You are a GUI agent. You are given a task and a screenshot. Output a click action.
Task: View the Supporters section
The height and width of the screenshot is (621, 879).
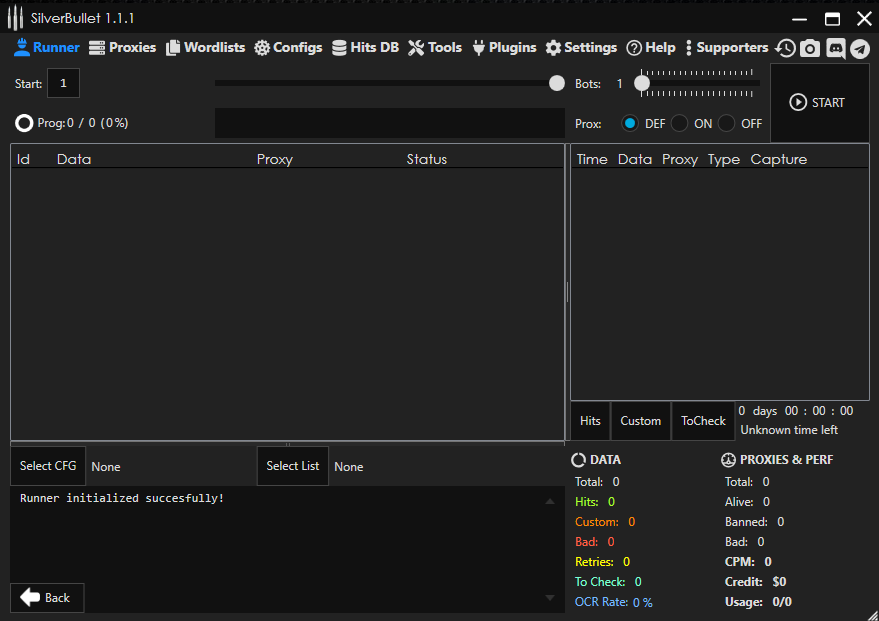727,48
